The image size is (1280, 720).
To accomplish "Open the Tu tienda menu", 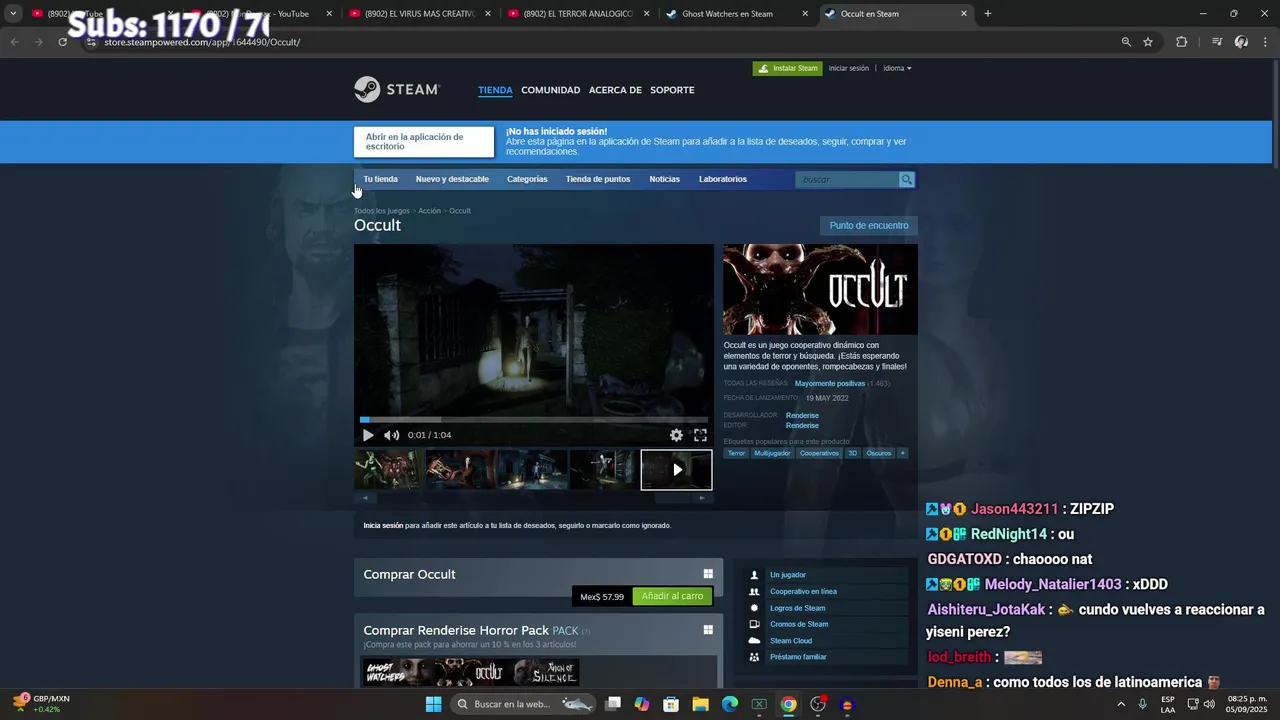I will point(380,179).
